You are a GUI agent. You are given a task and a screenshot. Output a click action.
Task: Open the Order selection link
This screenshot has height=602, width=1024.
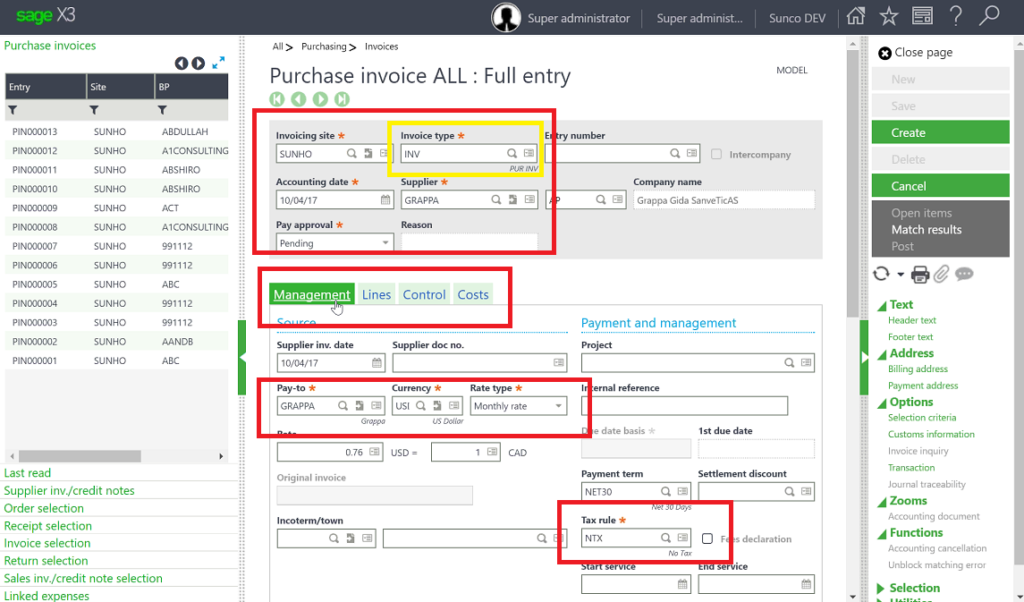click(x=44, y=508)
